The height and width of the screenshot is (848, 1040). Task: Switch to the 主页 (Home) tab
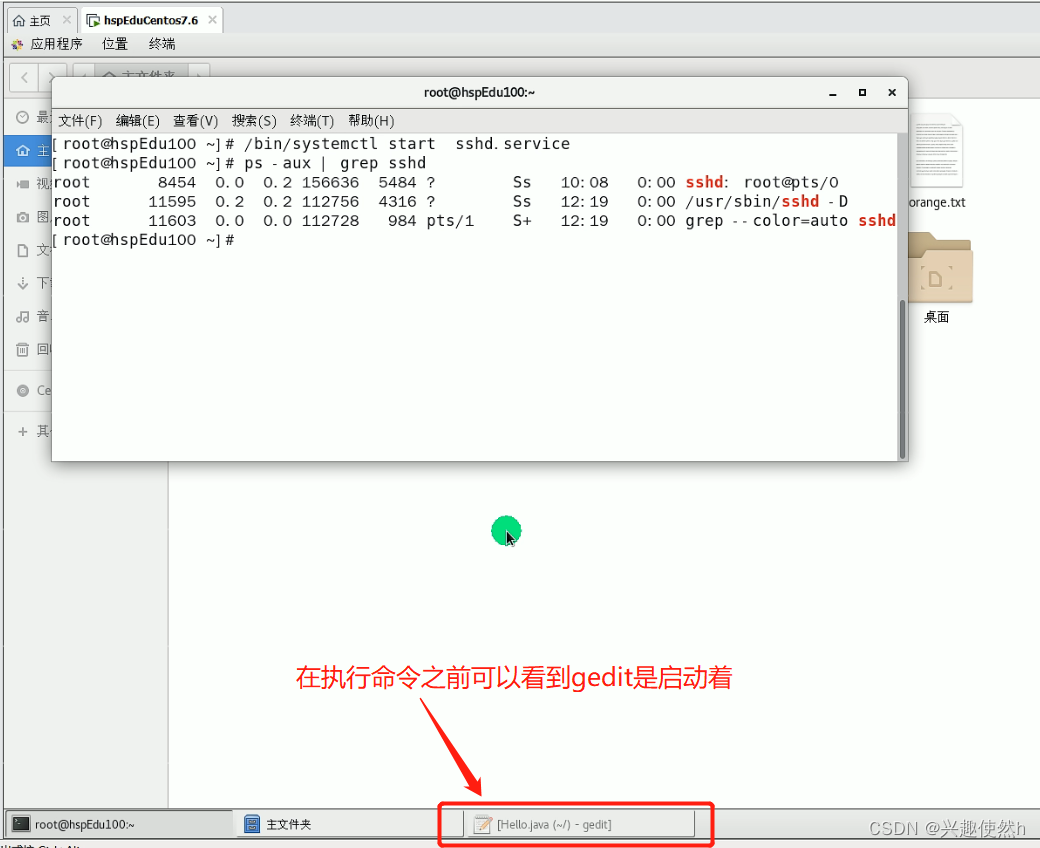(x=35, y=18)
